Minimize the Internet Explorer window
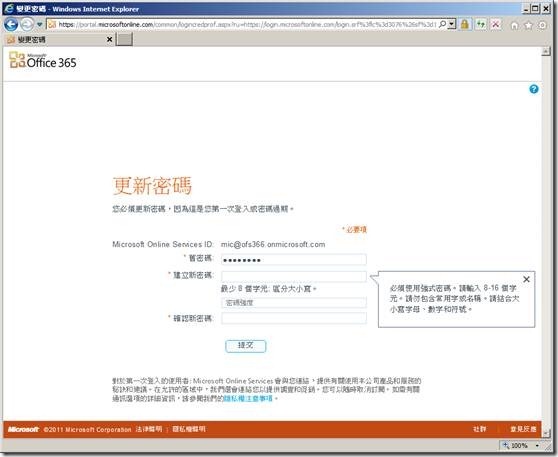Screen dimensions: 558x457 pyautogui.click(x=526, y=9)
